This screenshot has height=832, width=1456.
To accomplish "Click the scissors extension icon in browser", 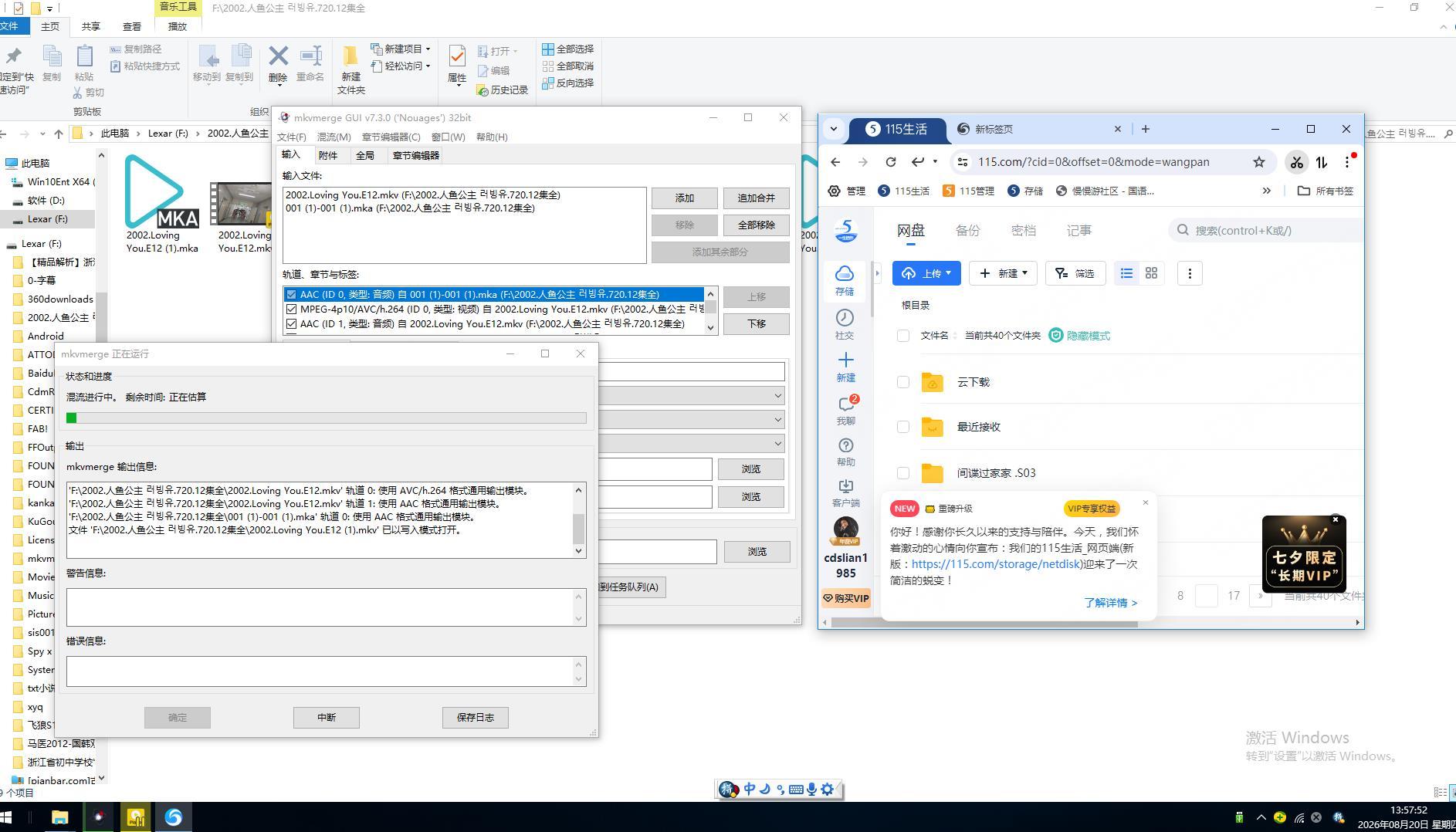I will (1296, 162).
